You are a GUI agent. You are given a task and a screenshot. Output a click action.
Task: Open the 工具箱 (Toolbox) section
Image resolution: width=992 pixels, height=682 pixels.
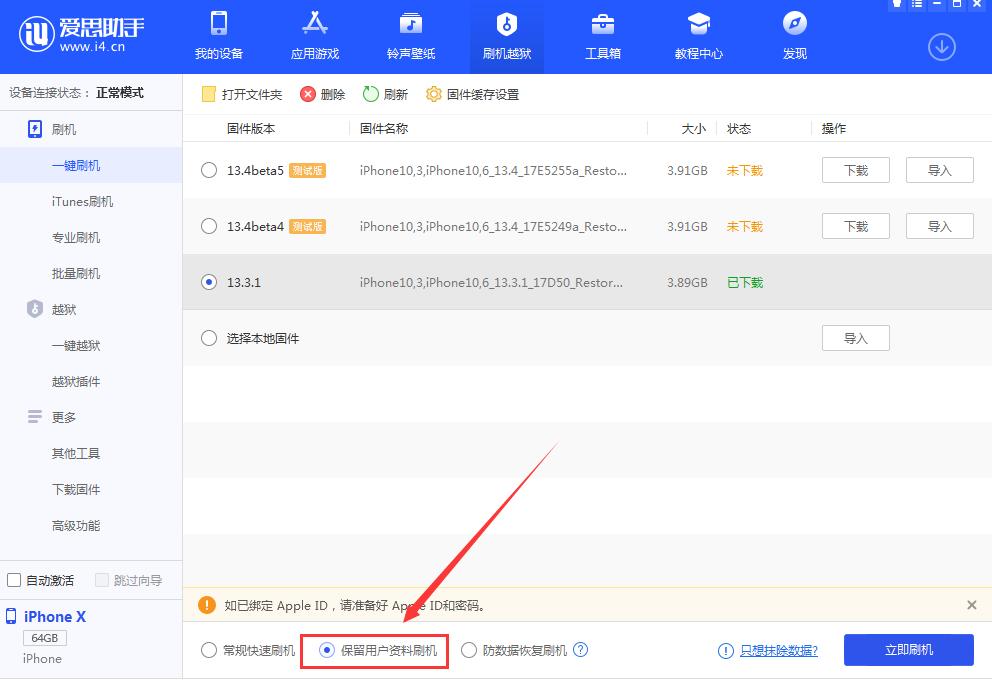click(602, 37)
